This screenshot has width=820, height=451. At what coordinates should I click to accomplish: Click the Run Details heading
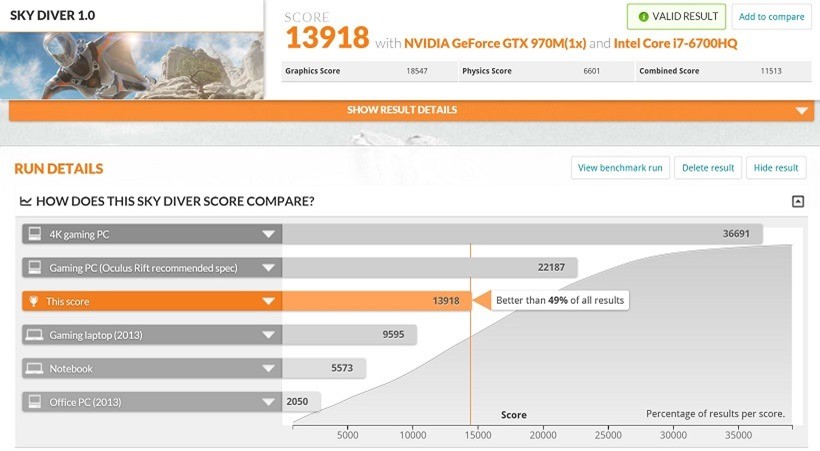pos(59,168)
